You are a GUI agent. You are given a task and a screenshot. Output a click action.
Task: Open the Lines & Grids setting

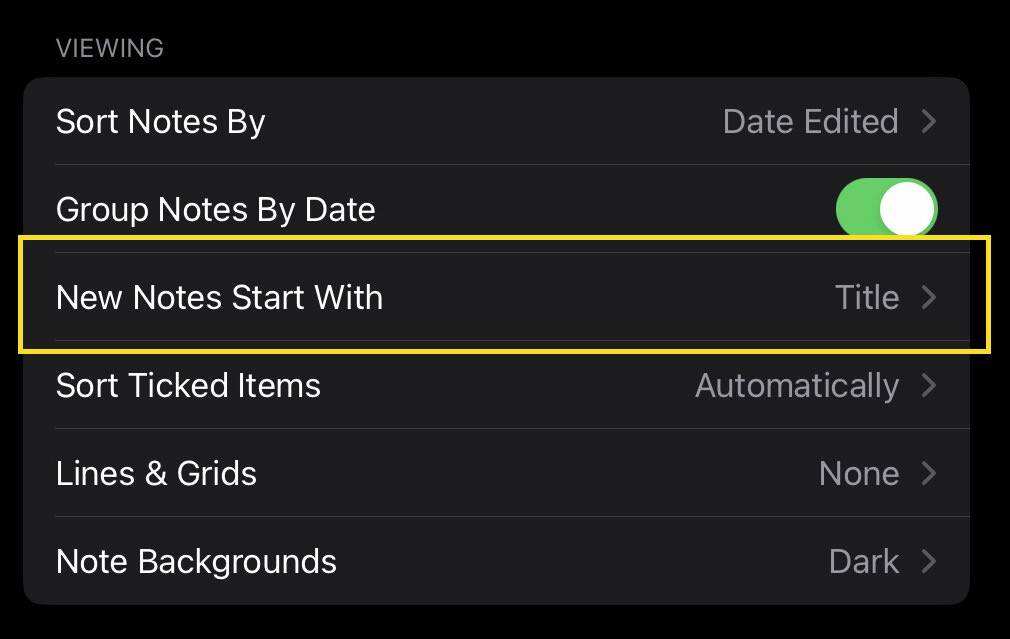156,473
